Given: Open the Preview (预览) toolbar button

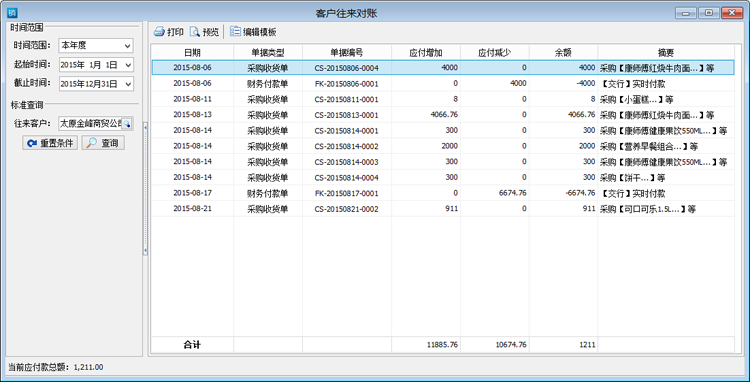Looking at the screenshot, I should (204, 32).
